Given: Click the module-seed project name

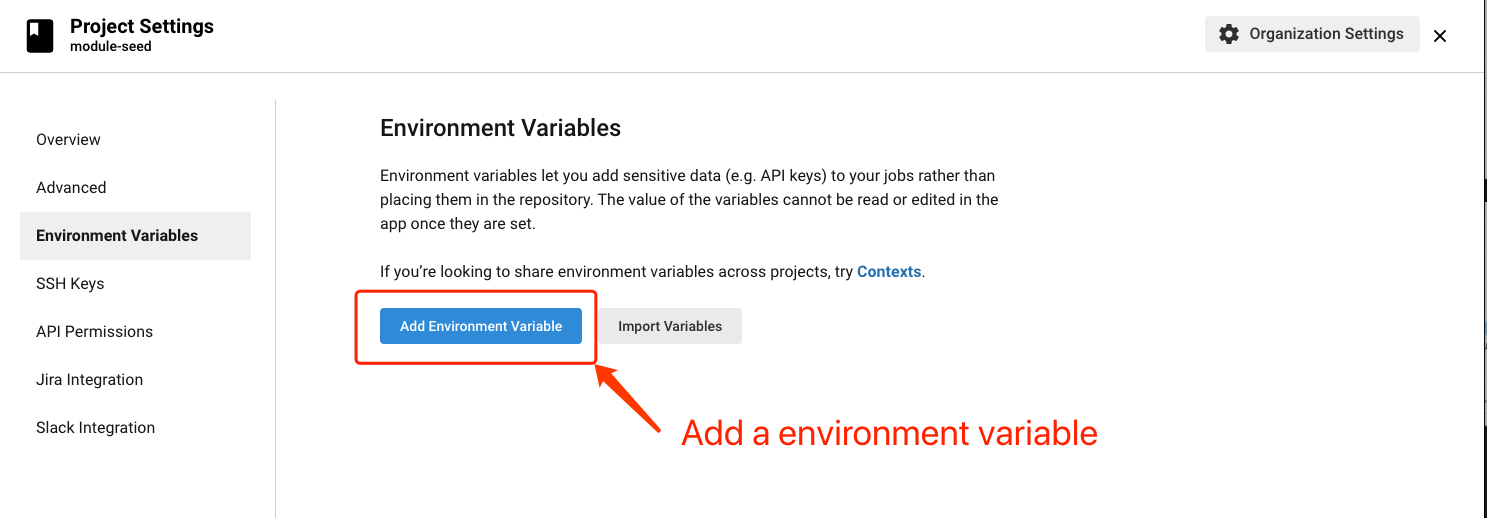Looking at the screenshot, I should click(111, 46).
